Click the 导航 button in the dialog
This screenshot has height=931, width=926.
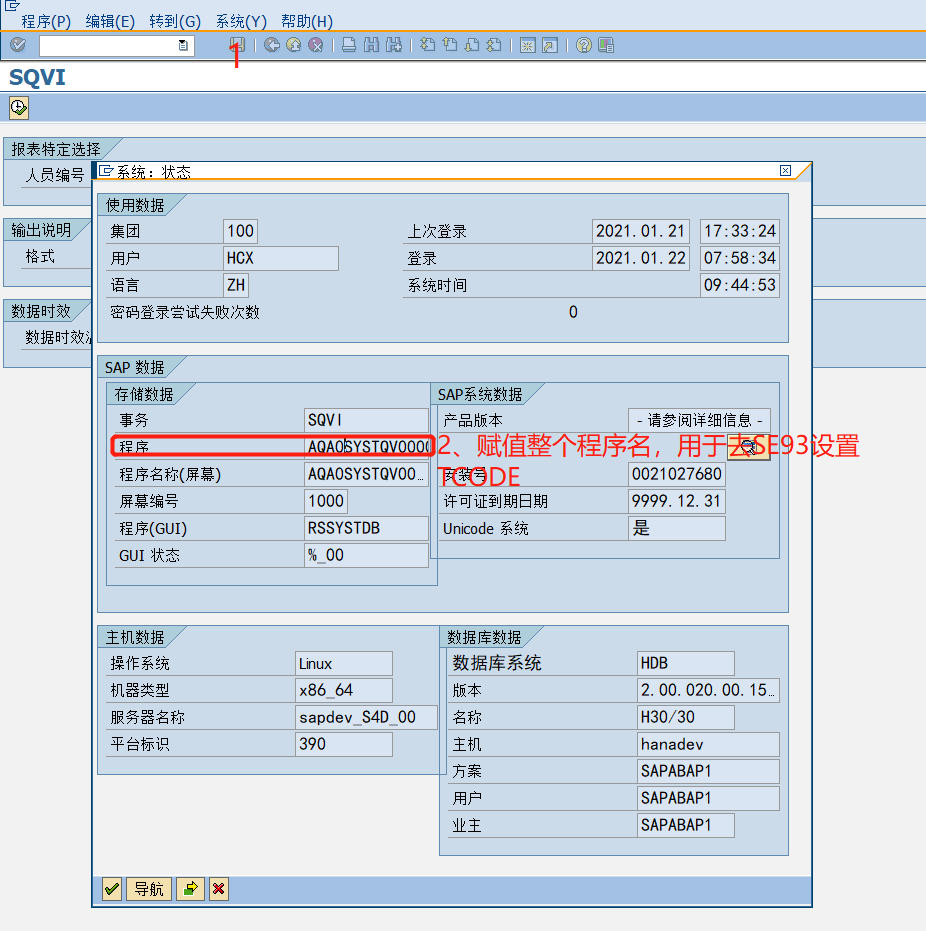click(x=148, y=888)
